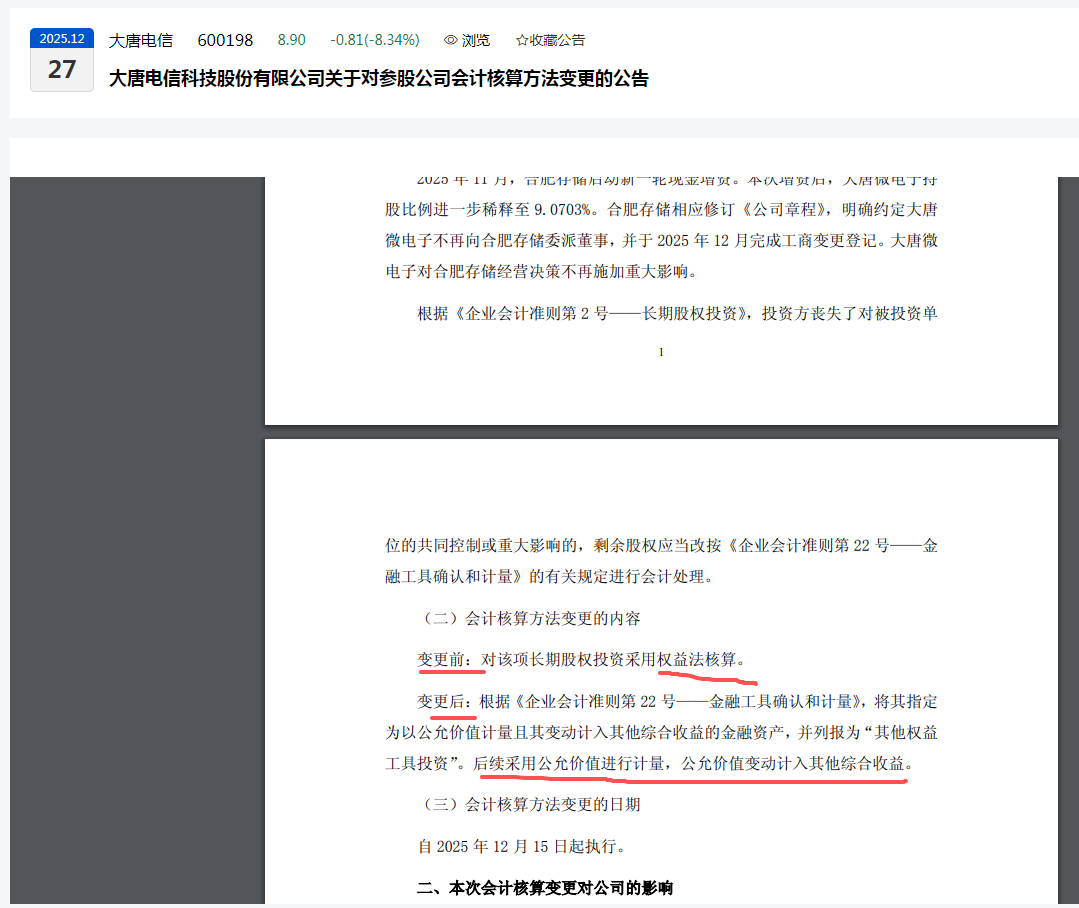Click the 2025.12 date badge
The image size is (1079, 908).
click(62, 39)
